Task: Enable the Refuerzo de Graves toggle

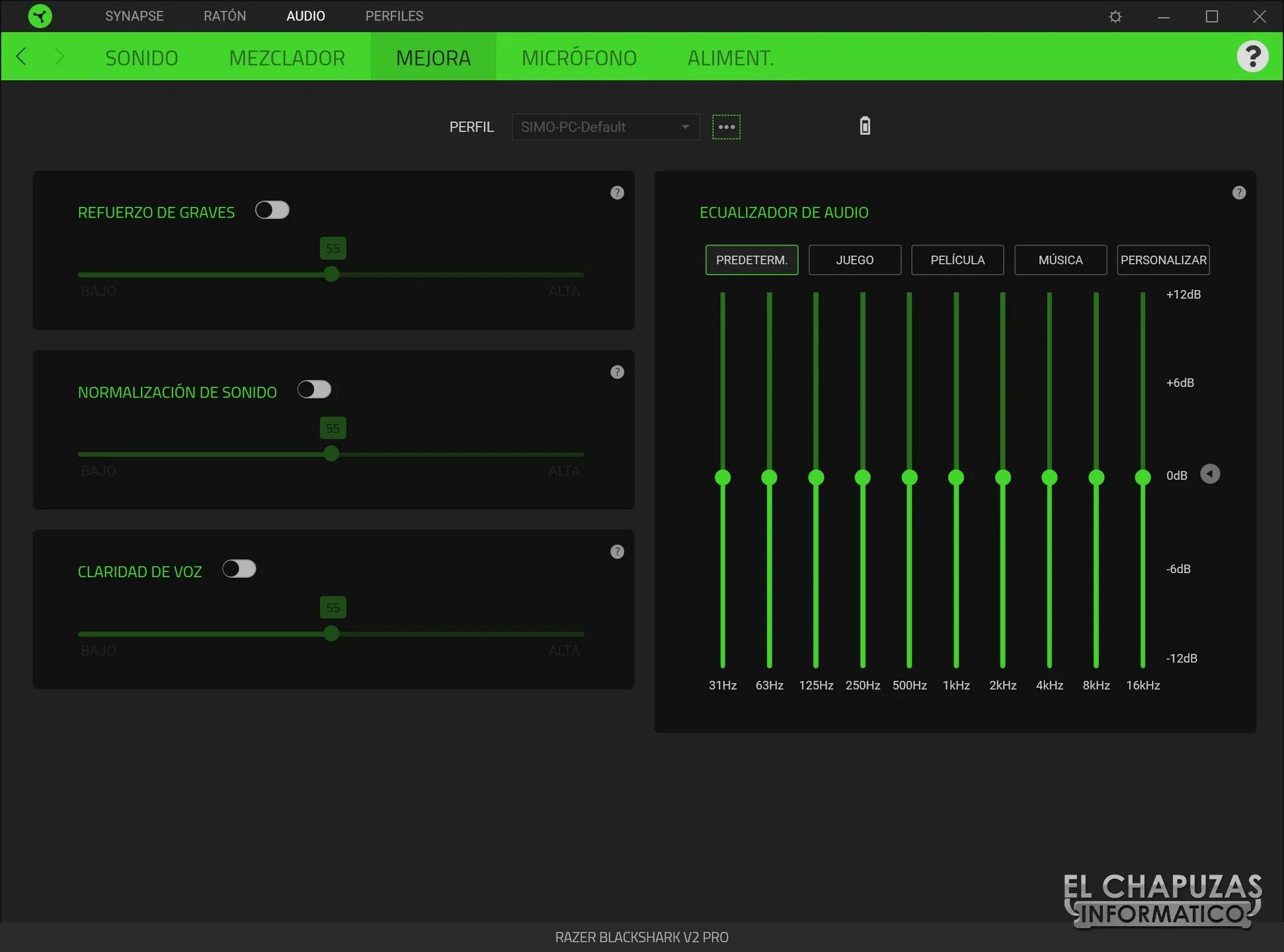Action: point(272,210)
